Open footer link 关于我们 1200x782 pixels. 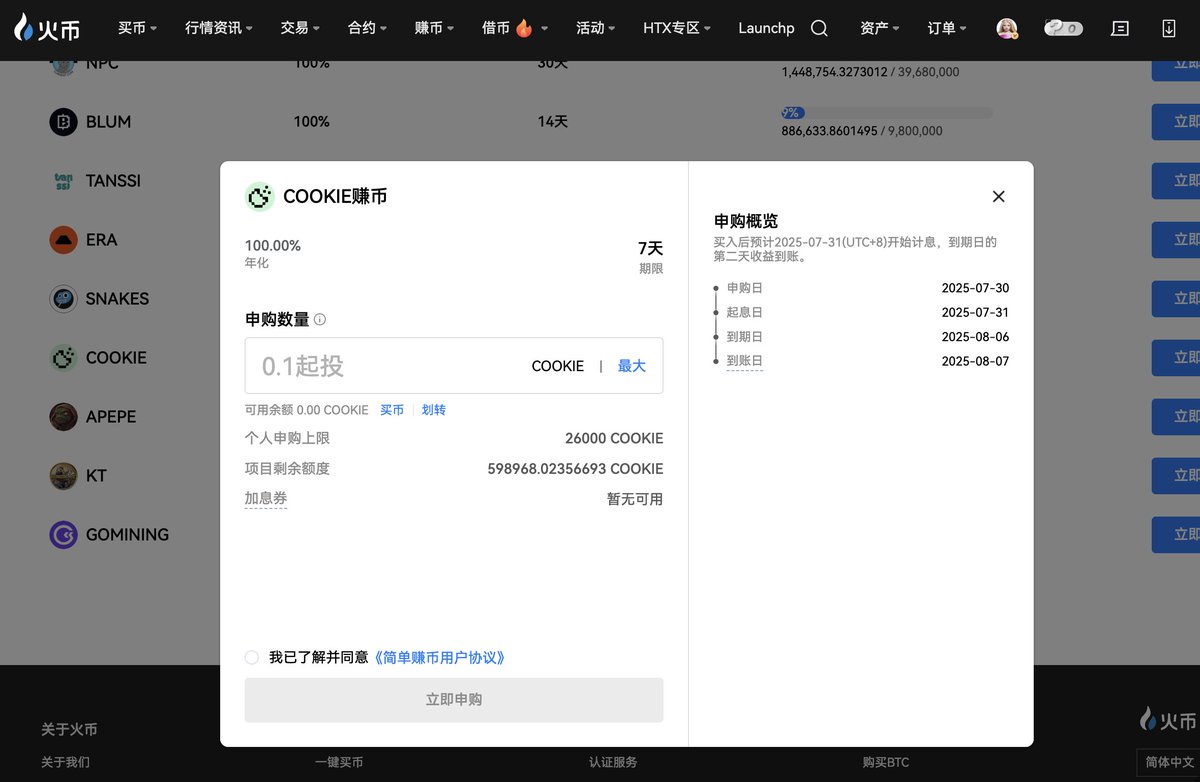65,762
